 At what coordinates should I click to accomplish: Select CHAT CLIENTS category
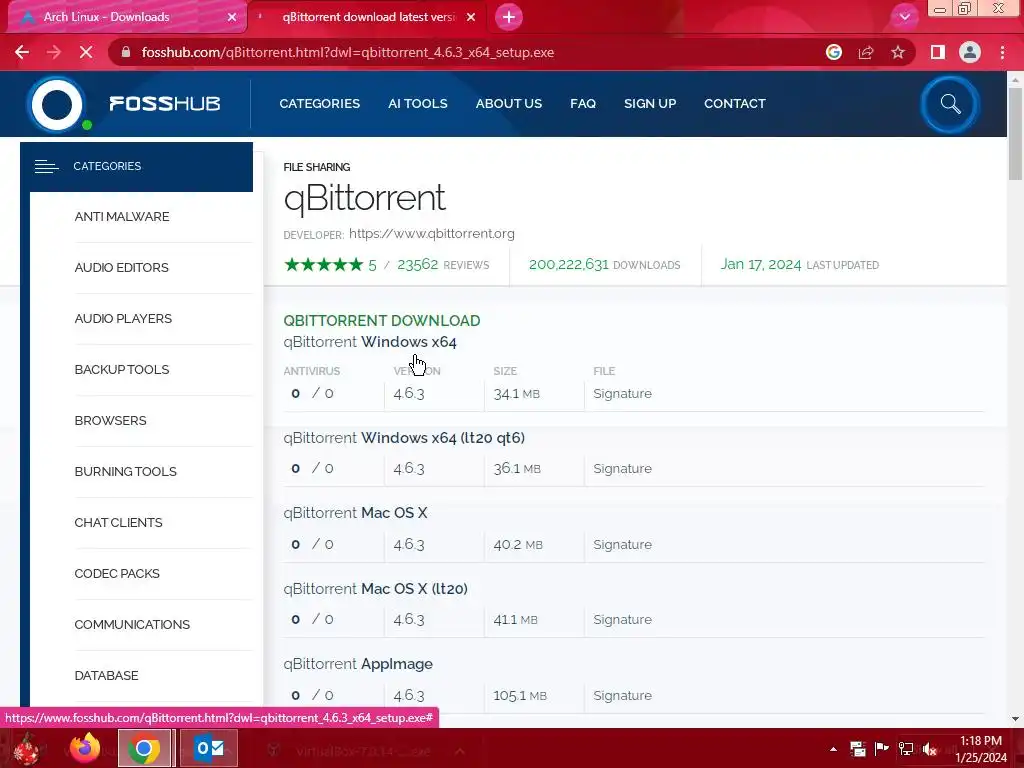118,522
